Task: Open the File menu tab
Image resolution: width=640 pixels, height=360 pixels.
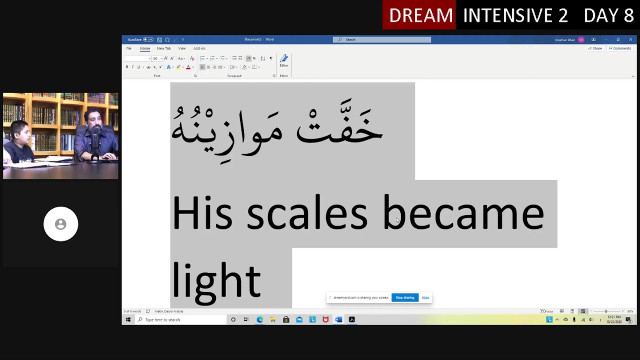Action: click(x=129, y=48)
